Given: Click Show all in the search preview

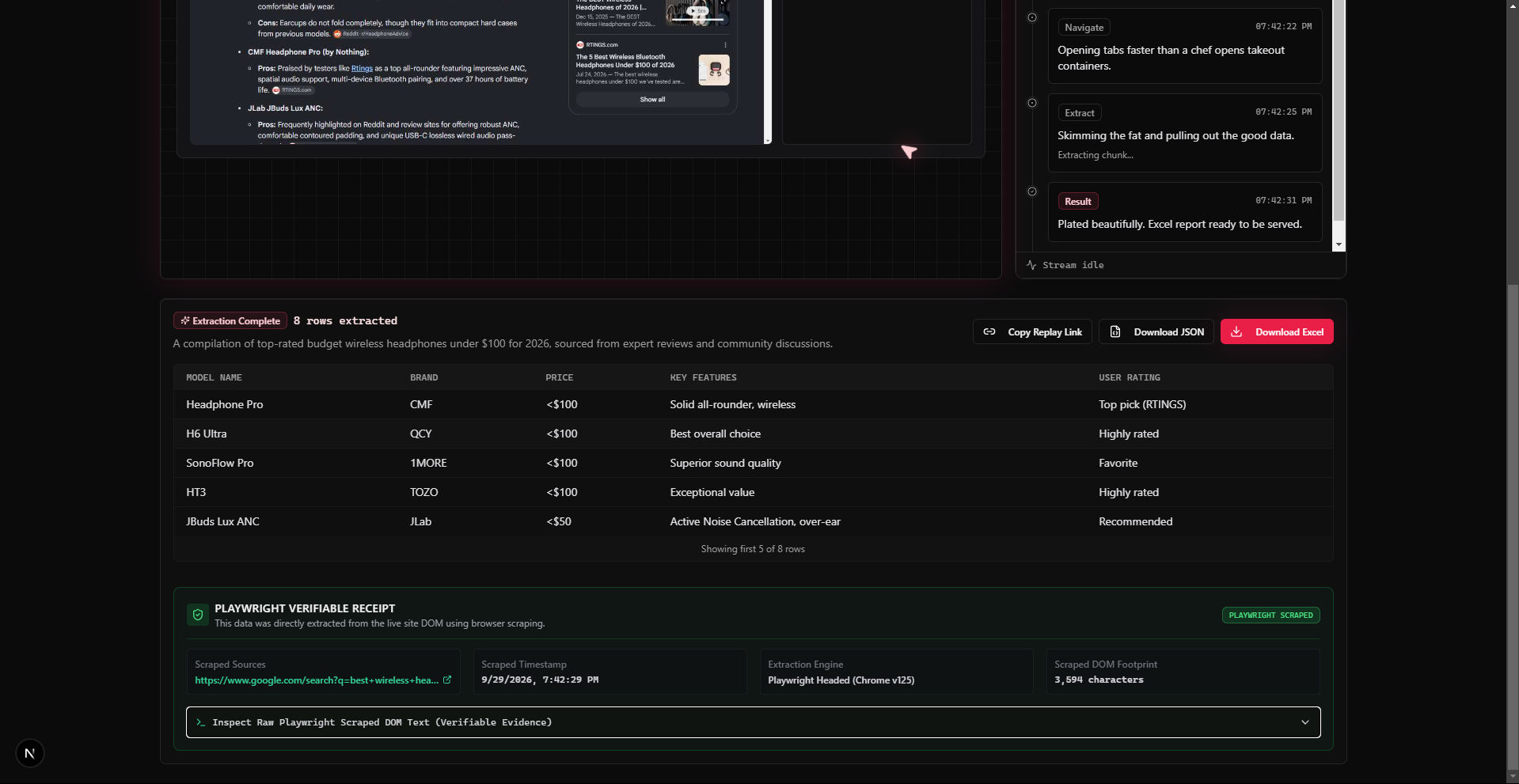Looking at the screenshot, I should tap(652, 100).
